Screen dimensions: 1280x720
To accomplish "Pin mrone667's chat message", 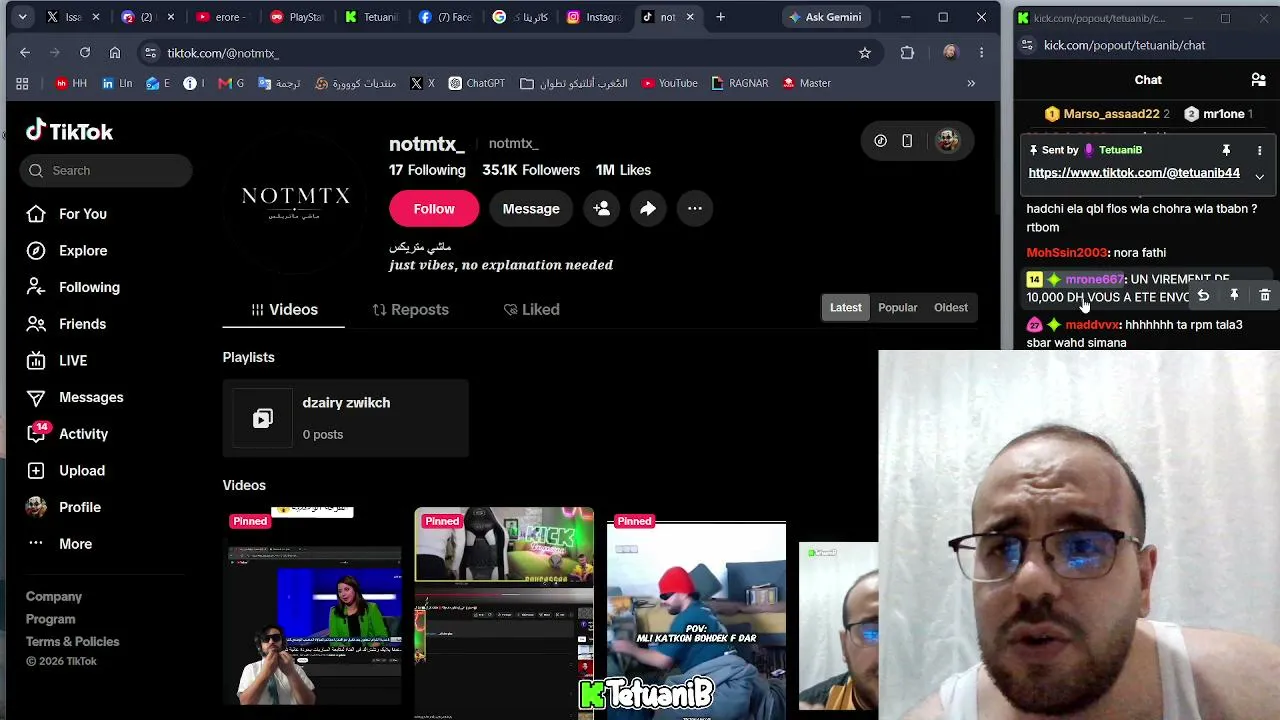I will [1234, 296].
